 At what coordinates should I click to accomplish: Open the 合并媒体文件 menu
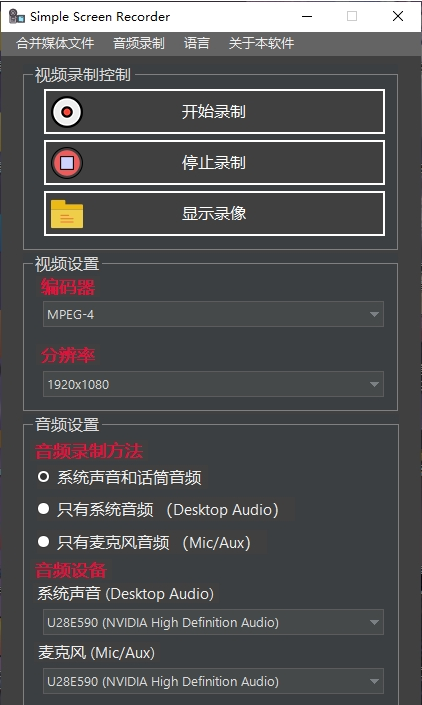(55, 43)
